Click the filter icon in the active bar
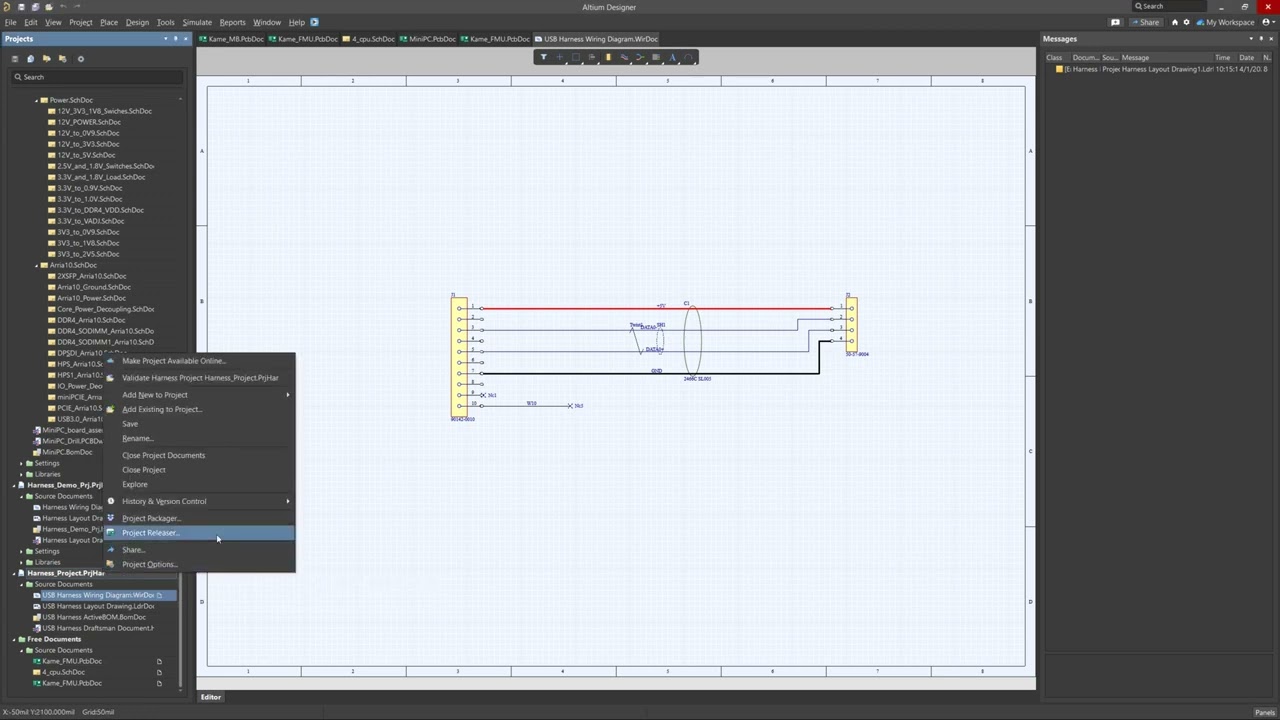This screenshot has height=720, width=1280. (543, 57)
